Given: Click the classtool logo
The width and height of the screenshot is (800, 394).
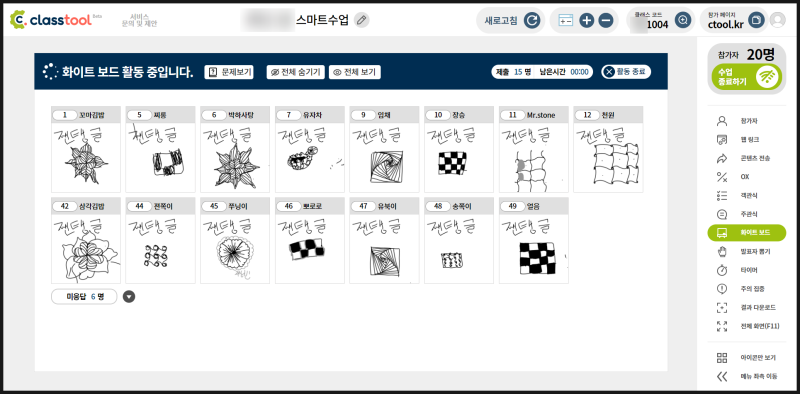Looking at the screenshot, I should coord(56,20).
